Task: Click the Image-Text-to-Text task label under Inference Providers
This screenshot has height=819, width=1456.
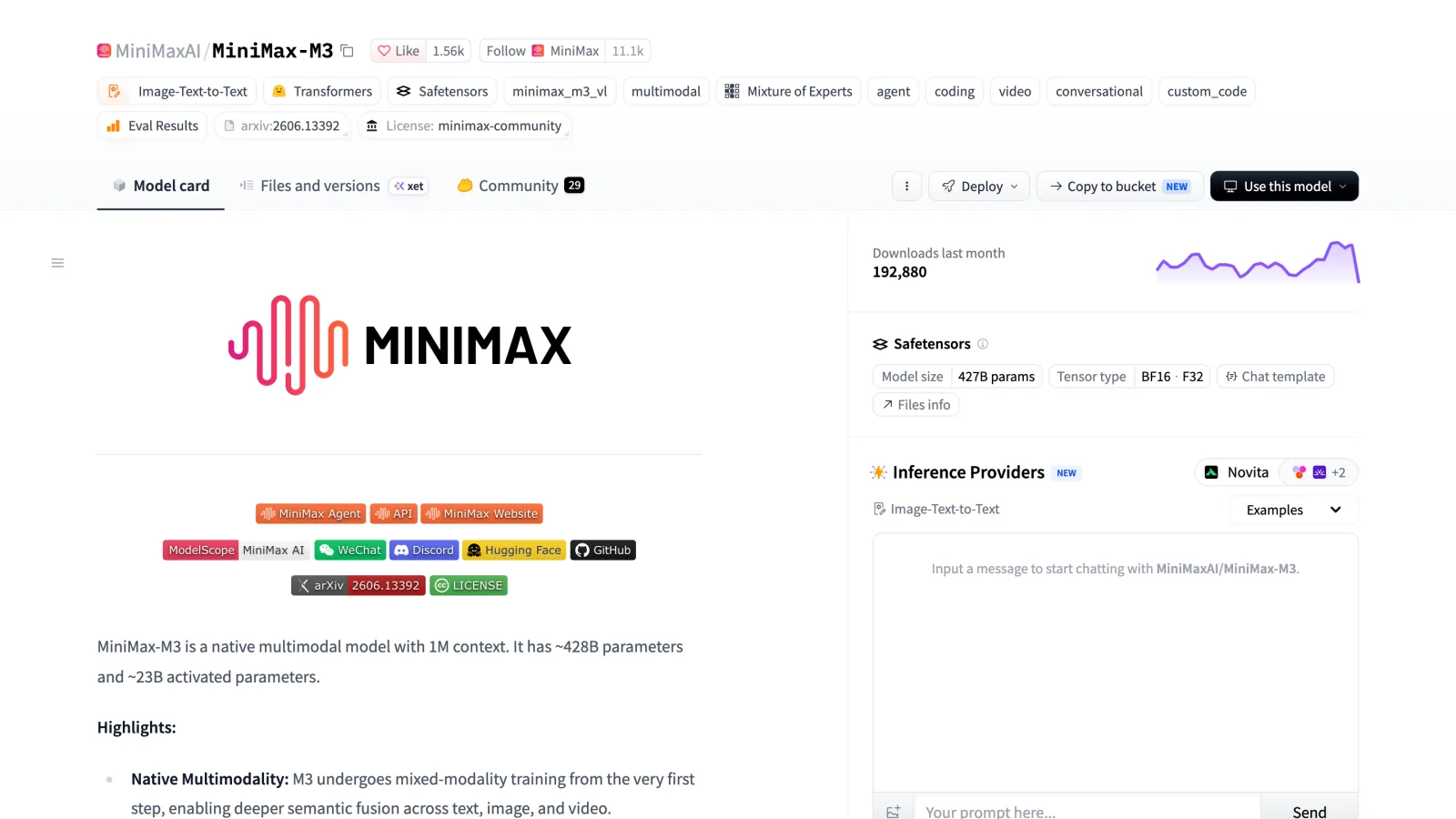Action: click(x=936, y=509)
